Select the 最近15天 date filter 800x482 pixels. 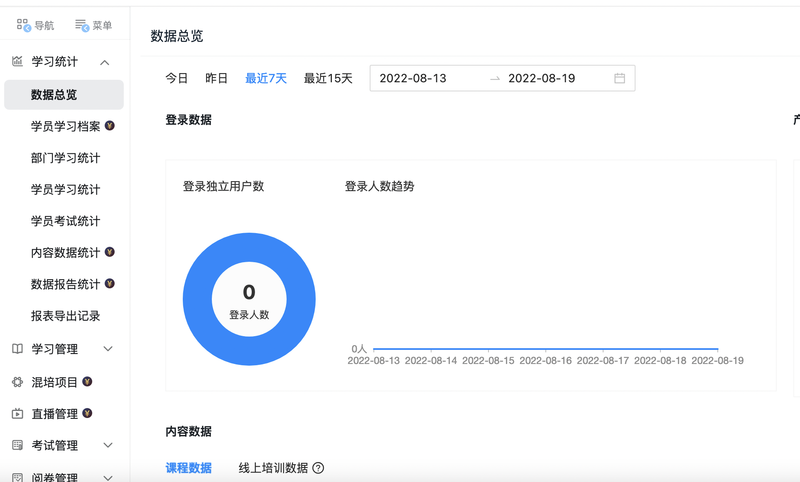328,79
